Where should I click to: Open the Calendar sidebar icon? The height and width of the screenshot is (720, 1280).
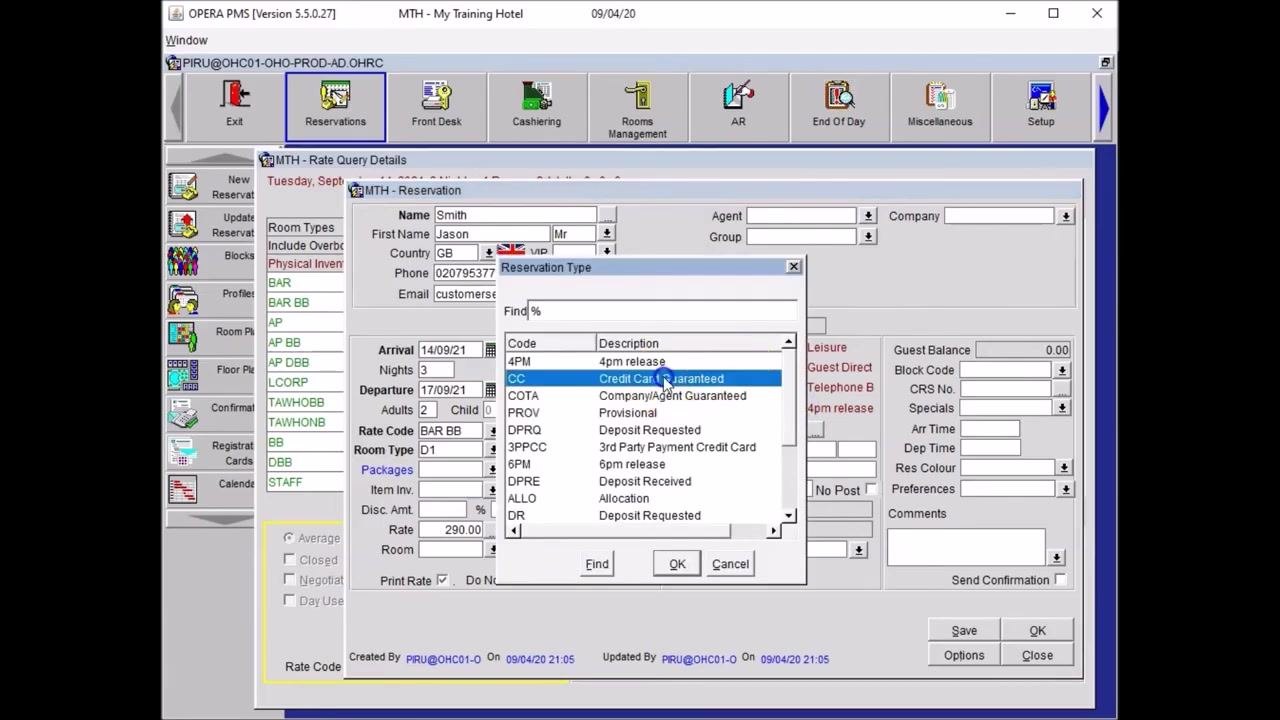[183, 489]
